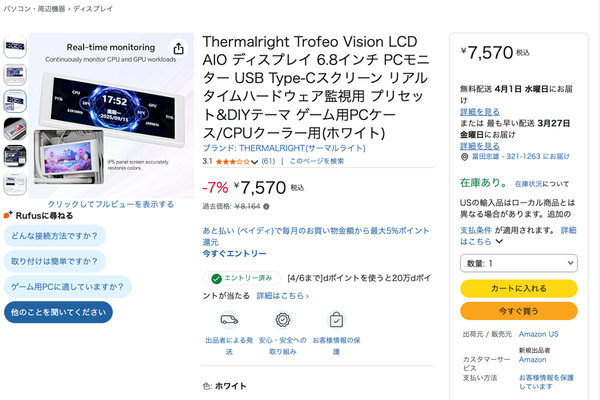Click the カートに入れる button
600x400 pixels.
coord(518,288)
